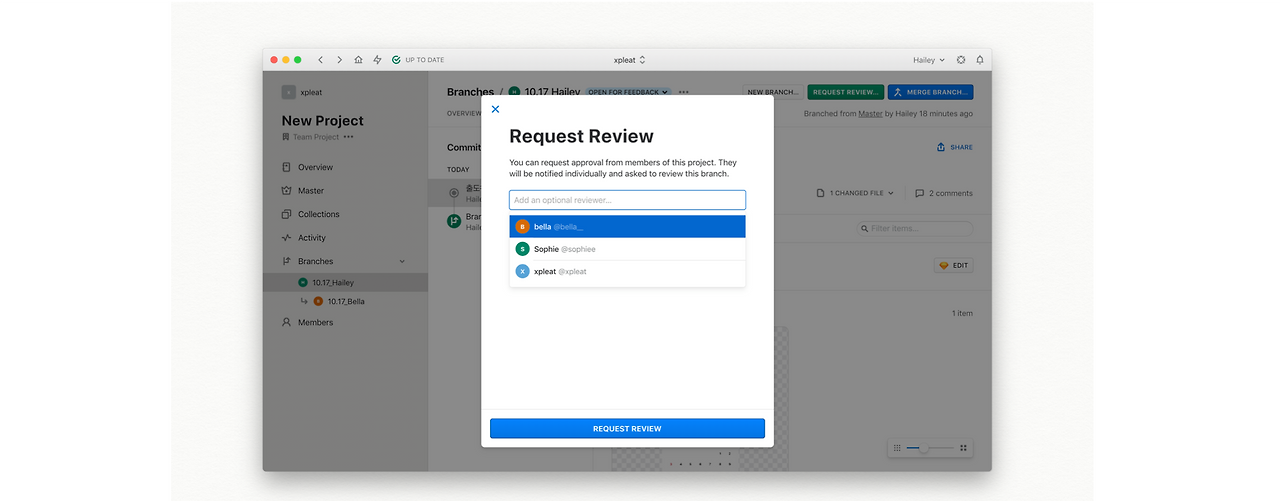1280x501 pixels.
Task: Focus the optional reviewer input field
Action: pyautogui.click(x=627, y=200)
